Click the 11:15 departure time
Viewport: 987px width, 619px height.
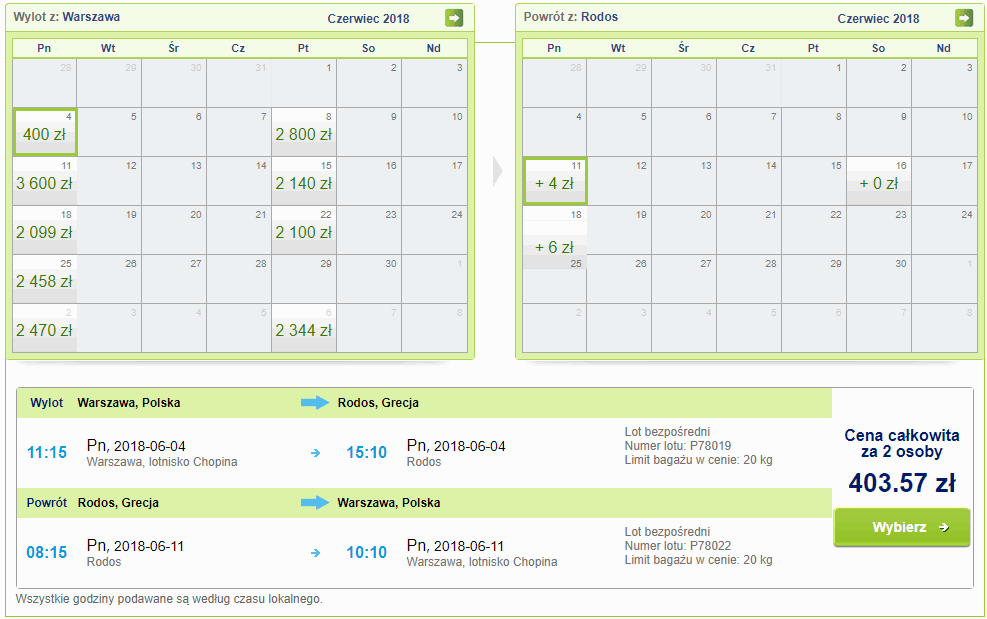point(47,453)
